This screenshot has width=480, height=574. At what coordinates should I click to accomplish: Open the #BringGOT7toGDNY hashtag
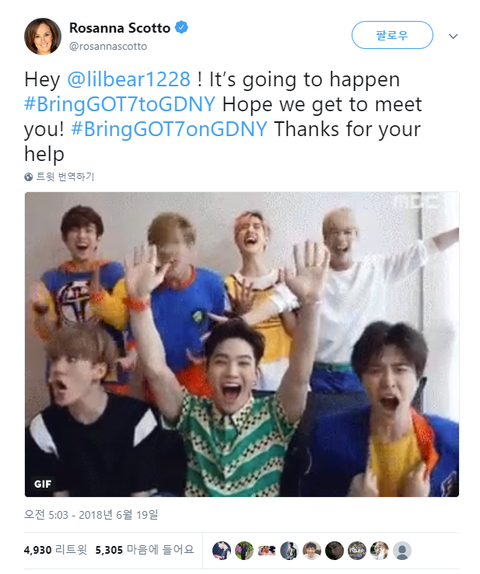120,104
